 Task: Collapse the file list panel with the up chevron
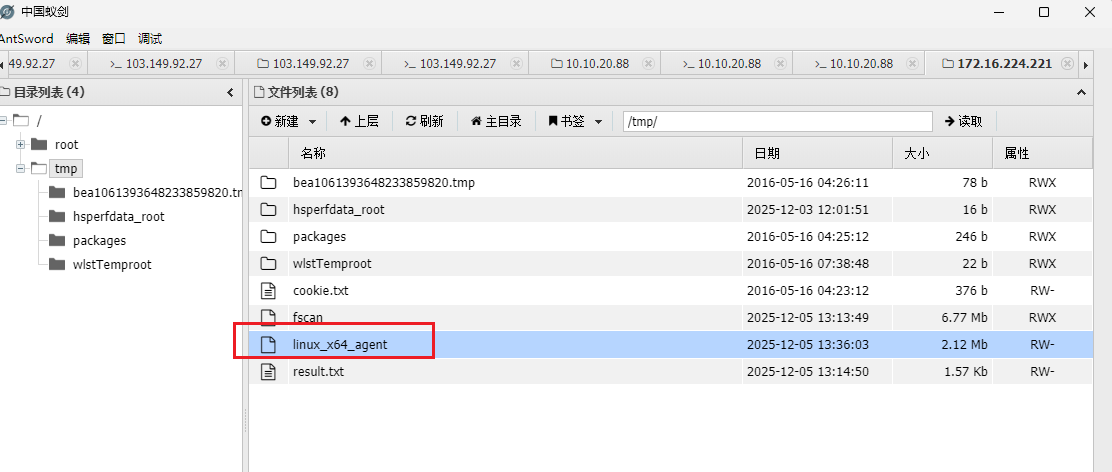1080,93
